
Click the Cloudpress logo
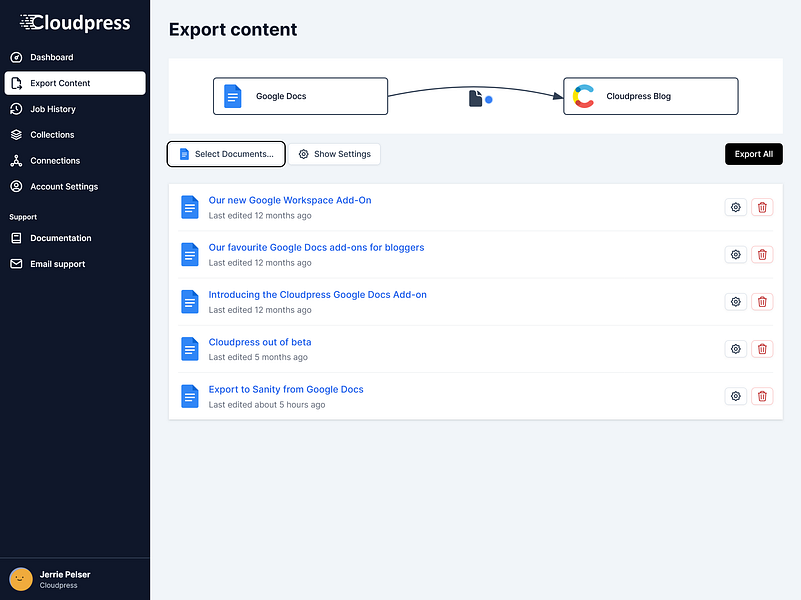click(x=75, y=22)
